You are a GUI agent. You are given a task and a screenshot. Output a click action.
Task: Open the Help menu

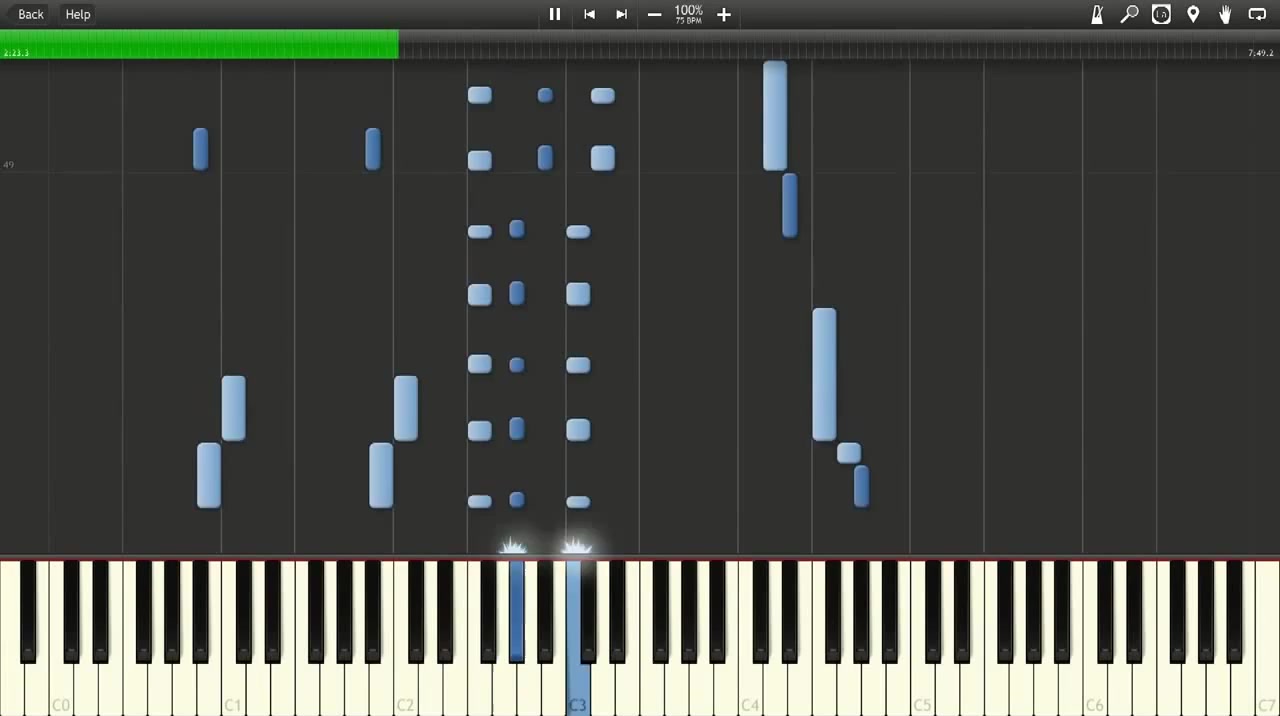tap(78, 14)
